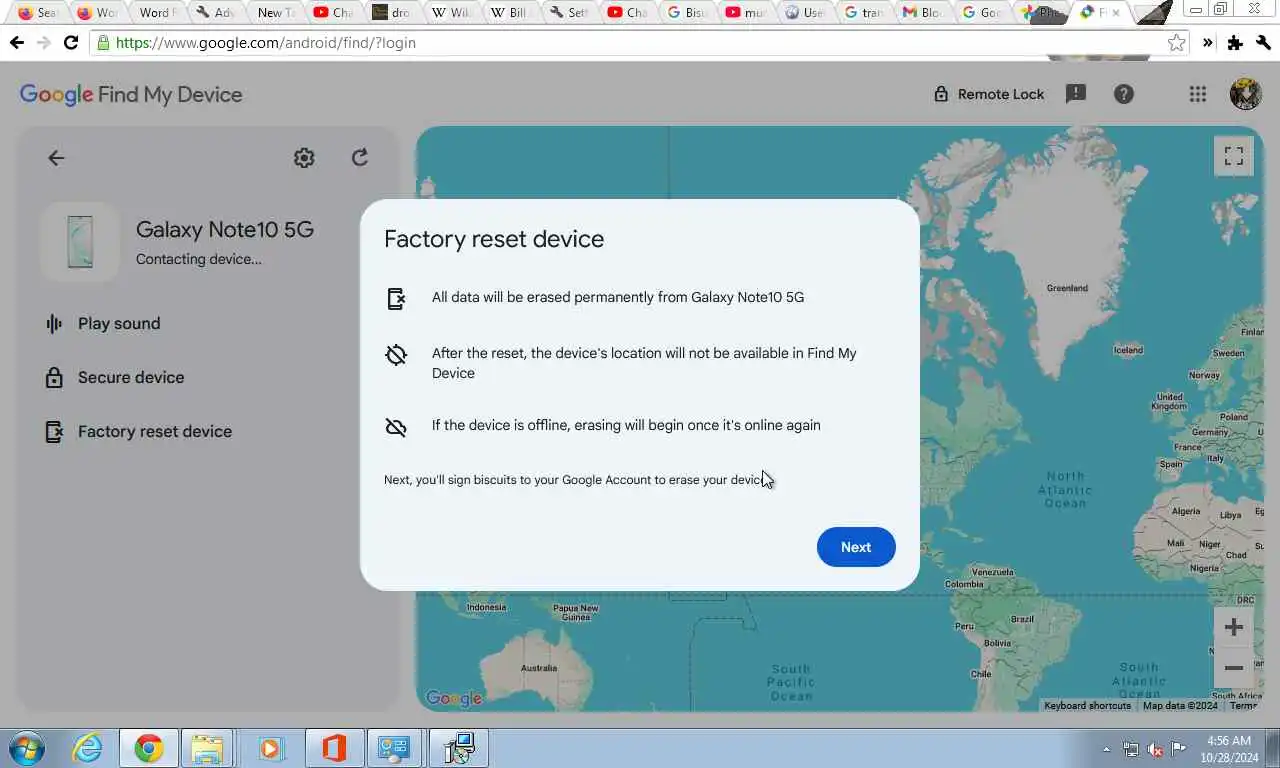
Task: Click the sidebar Factory reset phone icon
Action: [54, 431]
